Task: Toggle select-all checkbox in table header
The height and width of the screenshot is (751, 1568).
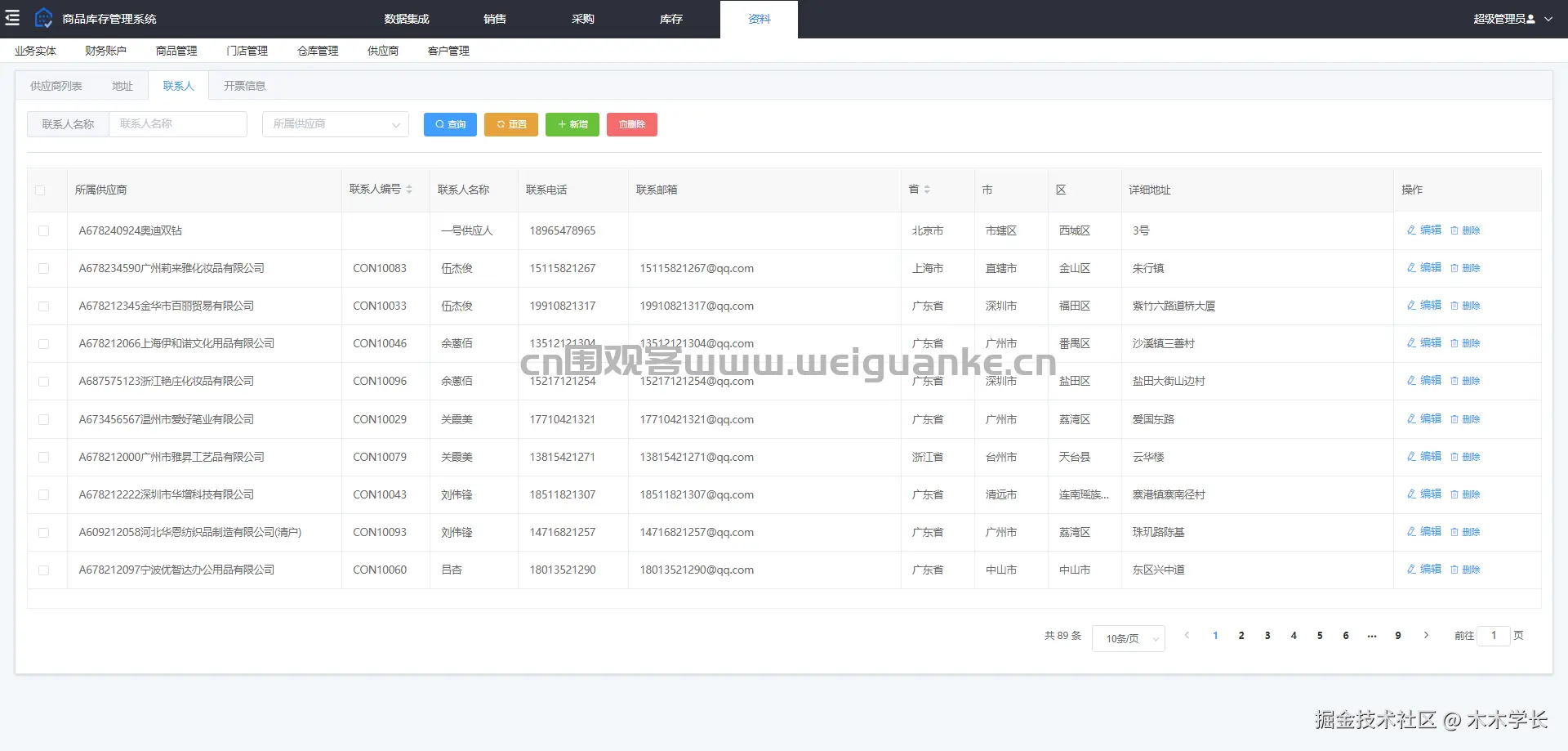Action: 40,190
